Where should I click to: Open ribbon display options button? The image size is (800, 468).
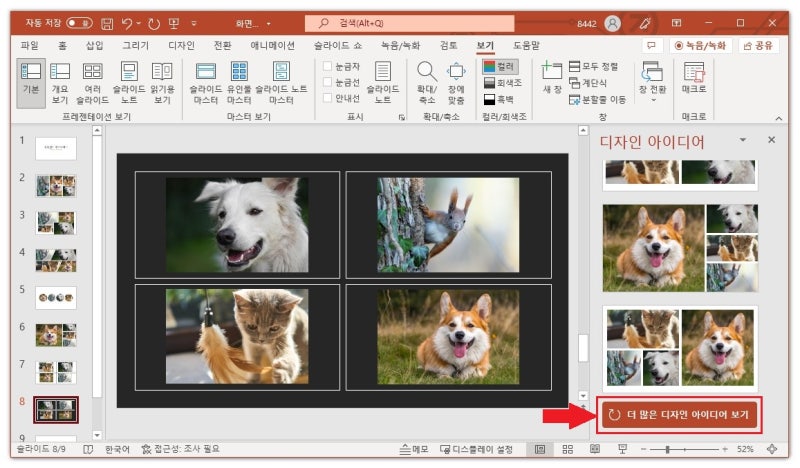pyautogui.click(x=677, y=23)
